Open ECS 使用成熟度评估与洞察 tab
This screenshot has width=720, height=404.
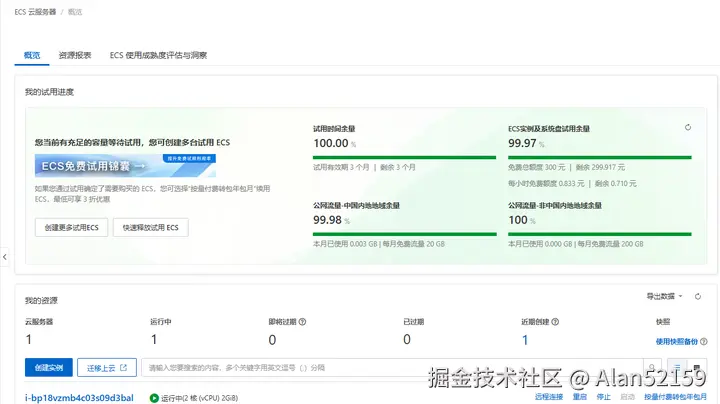coord(158,55)
